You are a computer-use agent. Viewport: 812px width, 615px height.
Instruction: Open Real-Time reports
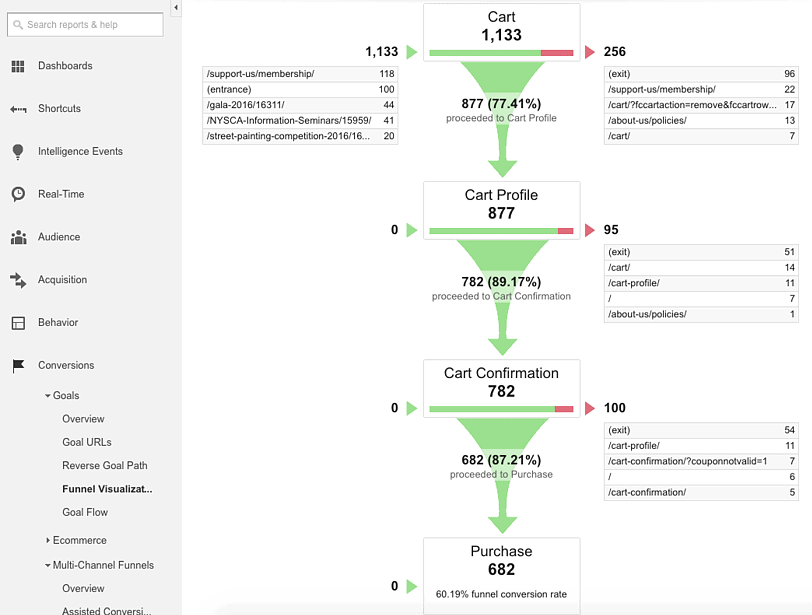[x=61, y=194]
